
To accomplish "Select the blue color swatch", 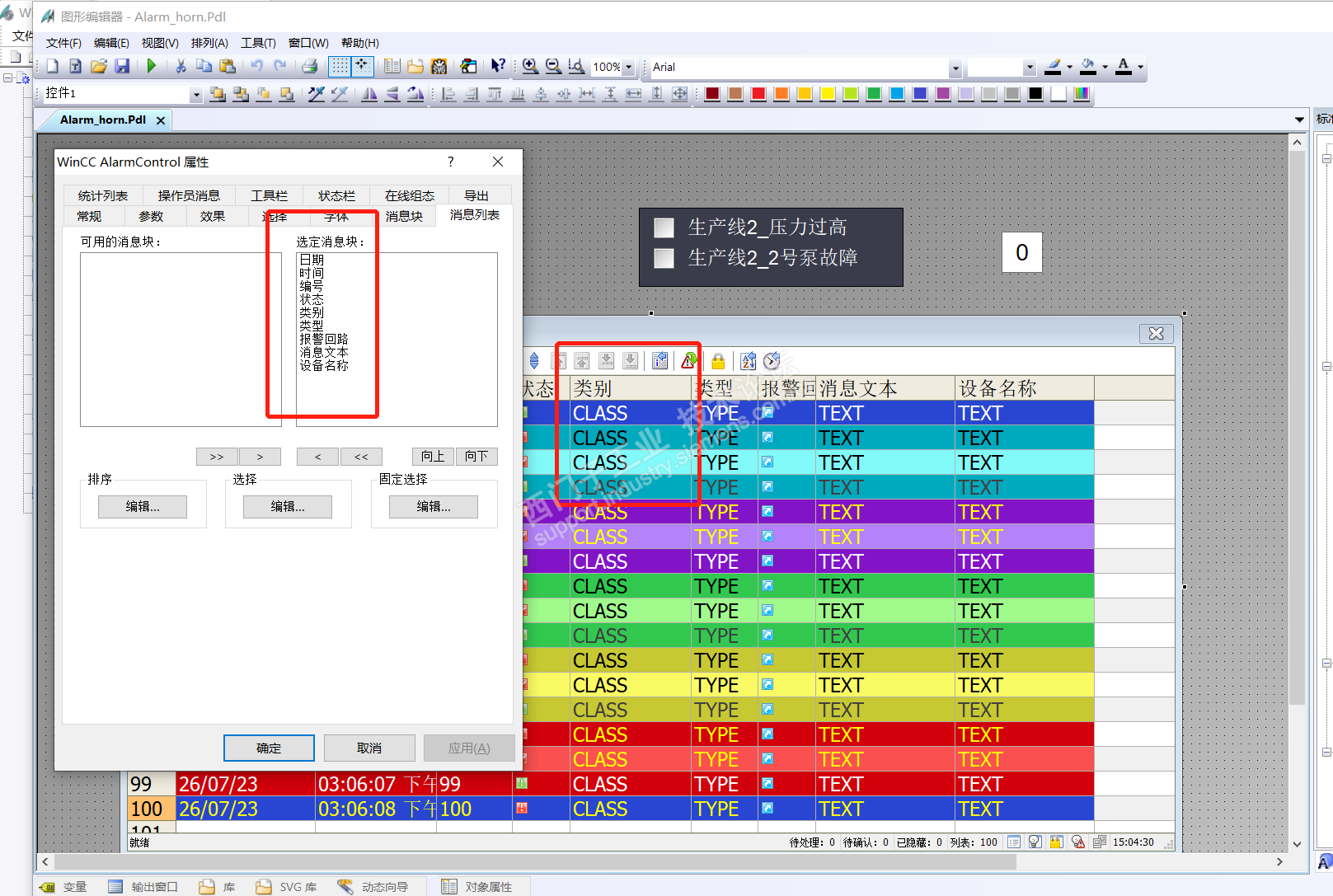I will pyautogui.click(x=920, y=94).
